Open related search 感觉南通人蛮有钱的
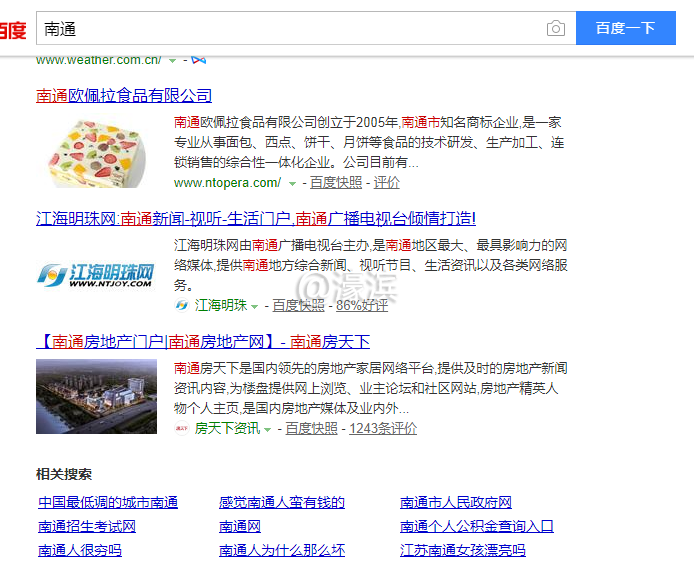The width and height of the screenshot is (694, 579). coord(282,502)
